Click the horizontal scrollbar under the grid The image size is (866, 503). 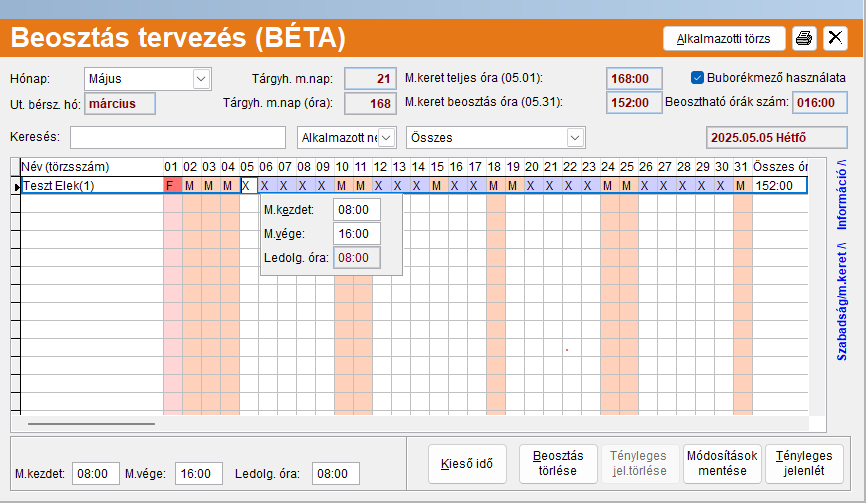click(92, 424)
